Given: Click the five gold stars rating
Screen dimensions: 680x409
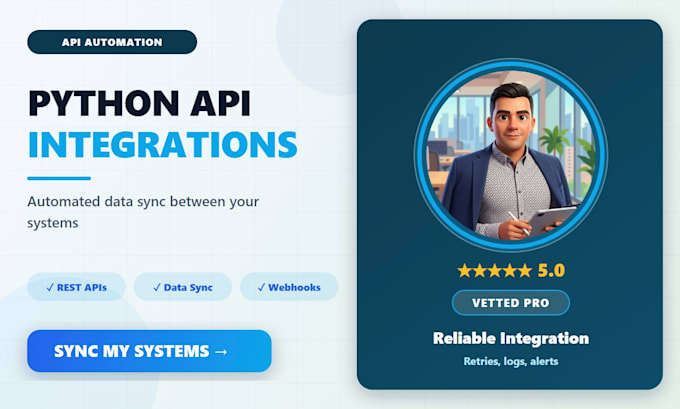Looking at the screenshot, I should point(494,271).
